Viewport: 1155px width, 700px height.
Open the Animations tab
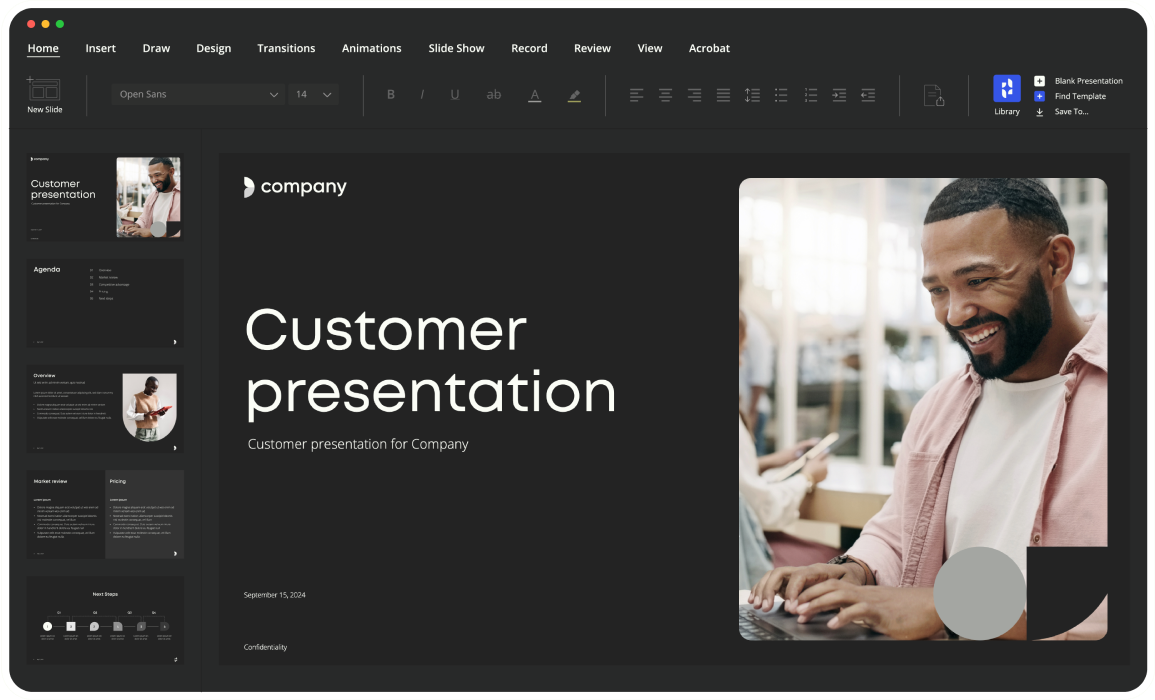[x=371, y=48]
